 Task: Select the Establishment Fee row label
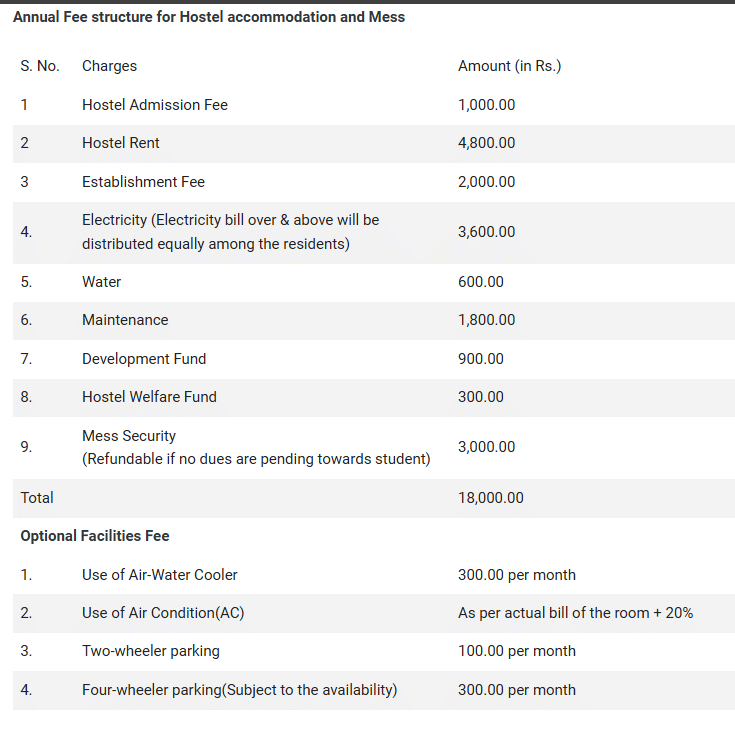click(143, 182)
